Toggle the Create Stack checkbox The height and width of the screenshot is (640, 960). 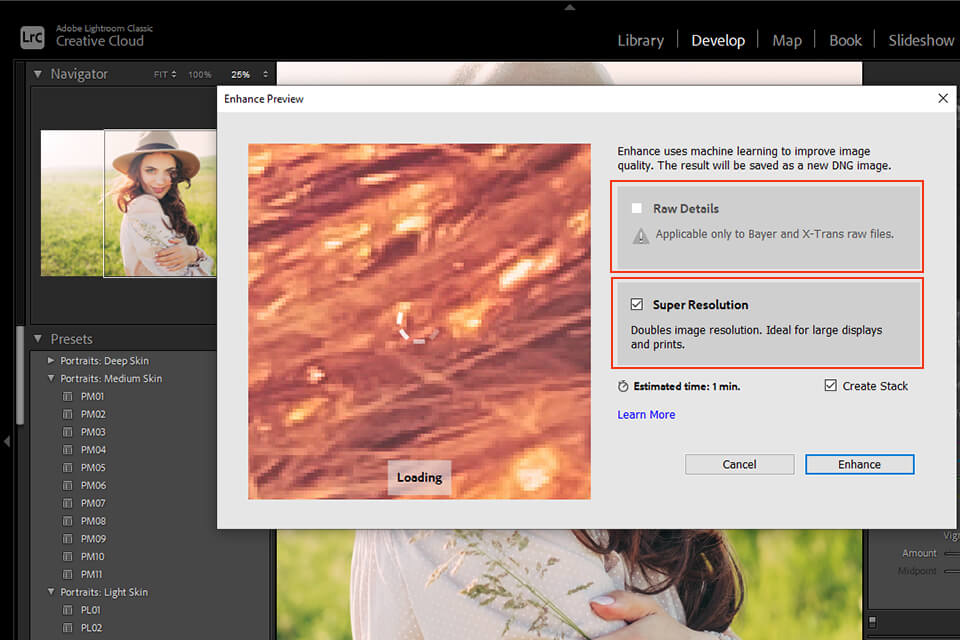pos(830,385)
